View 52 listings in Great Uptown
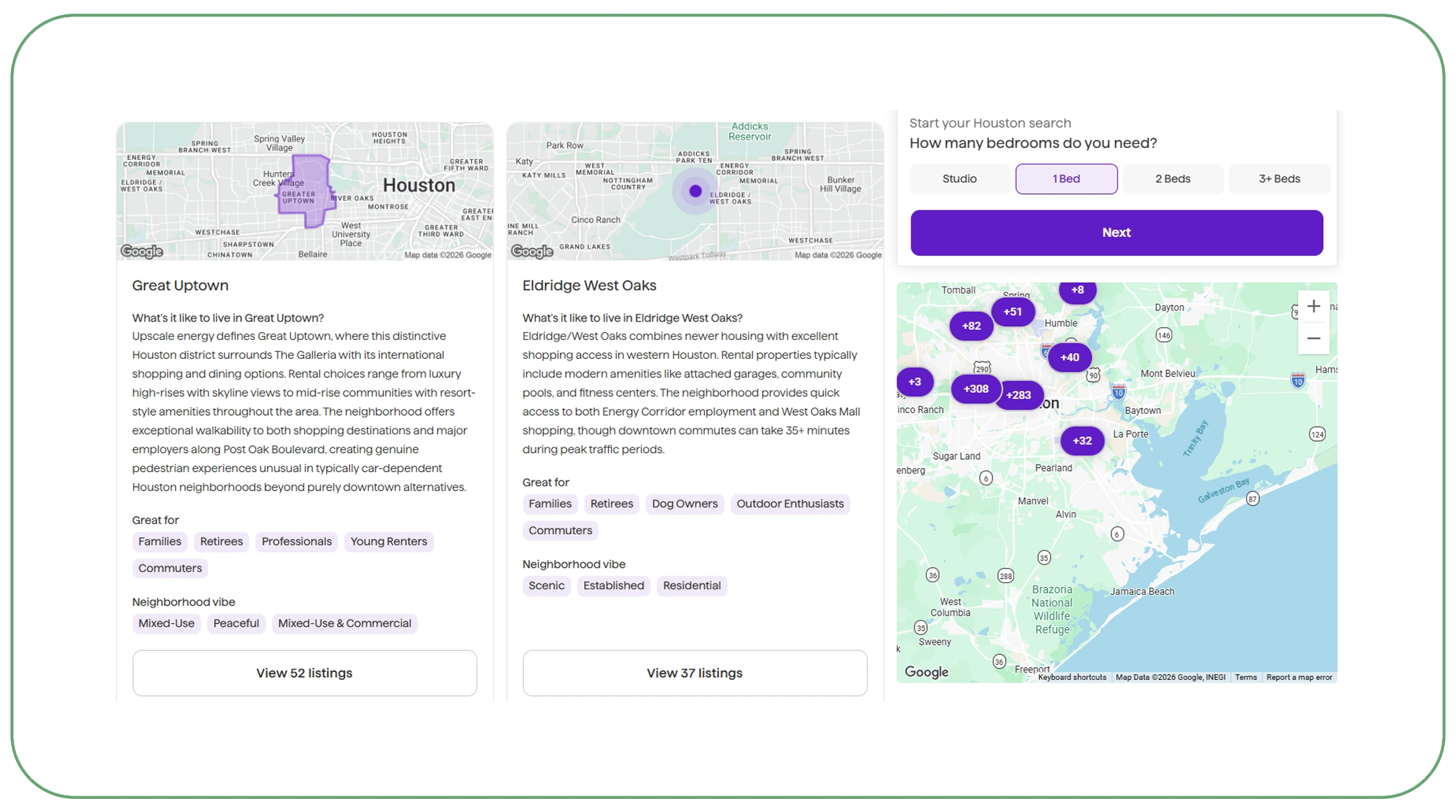This screenshot has height=812, width=1456. pyautogui.click(x=305, y=673)
